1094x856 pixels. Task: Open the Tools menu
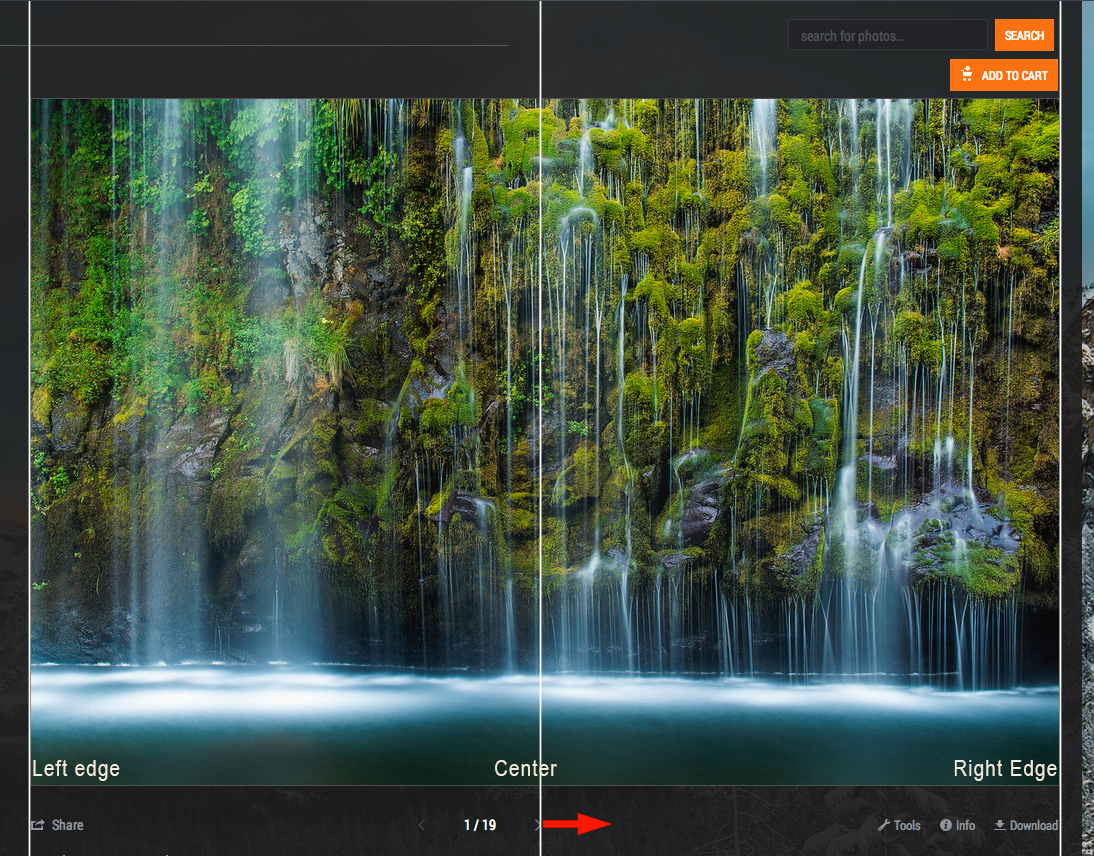pyautogui.click(x=899, y=825)
